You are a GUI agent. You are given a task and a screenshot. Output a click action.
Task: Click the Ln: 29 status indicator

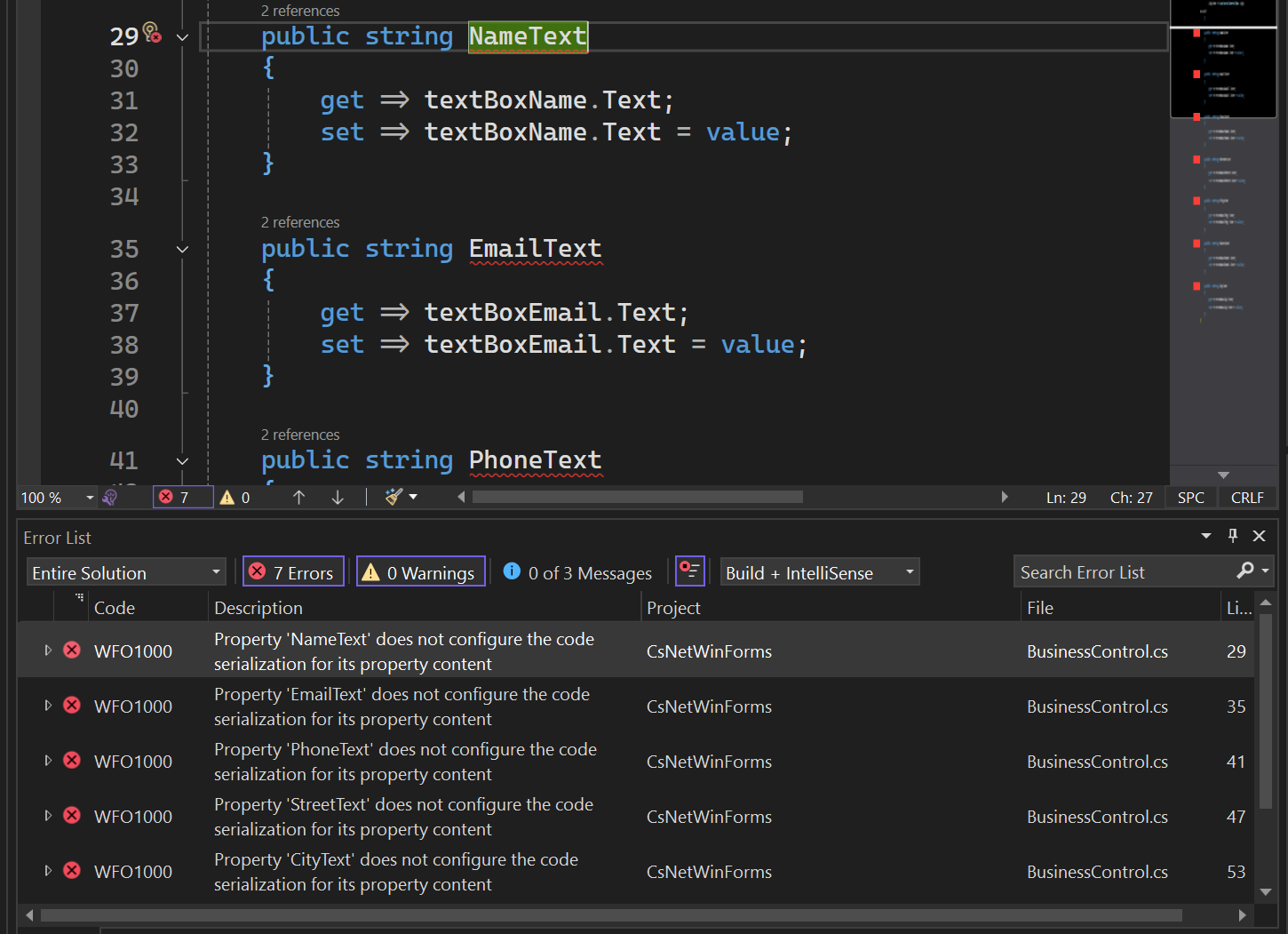[1066, 498]
